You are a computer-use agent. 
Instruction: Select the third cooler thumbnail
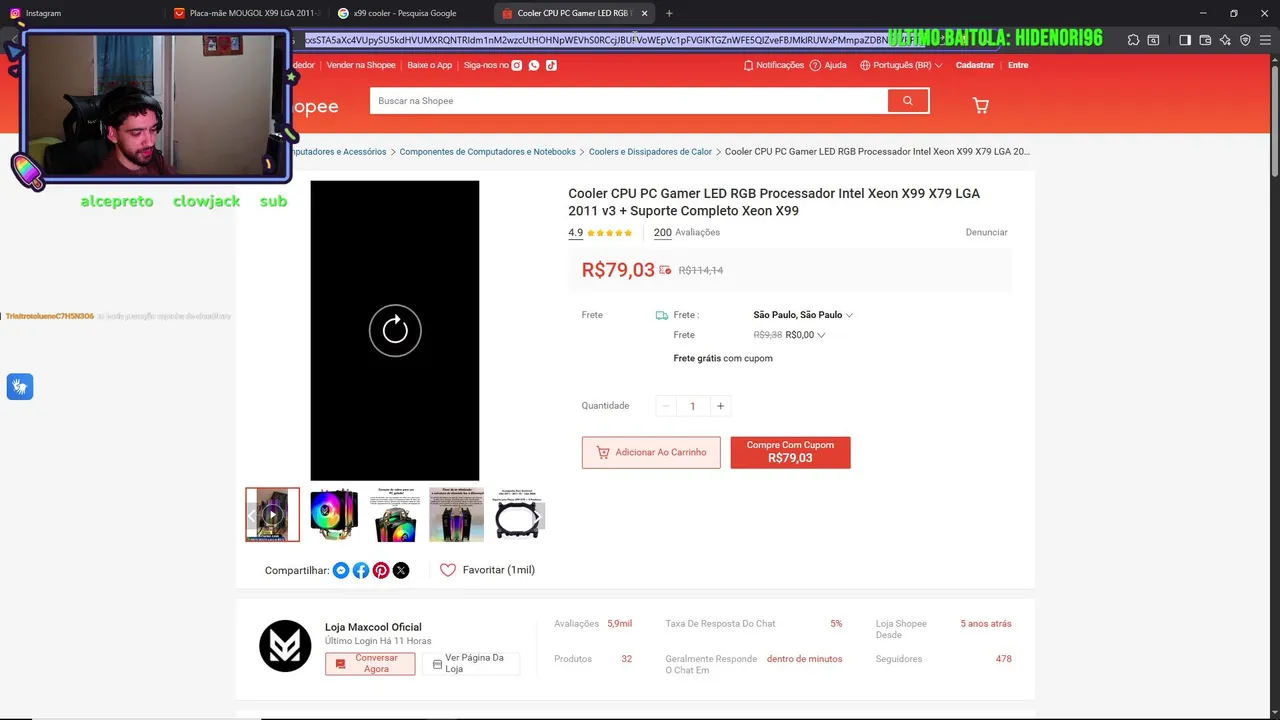[x=395, y=515]
